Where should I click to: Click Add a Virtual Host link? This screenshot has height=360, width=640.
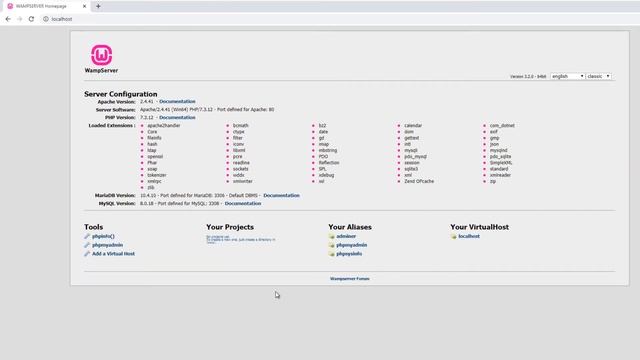tap(113, 253)
